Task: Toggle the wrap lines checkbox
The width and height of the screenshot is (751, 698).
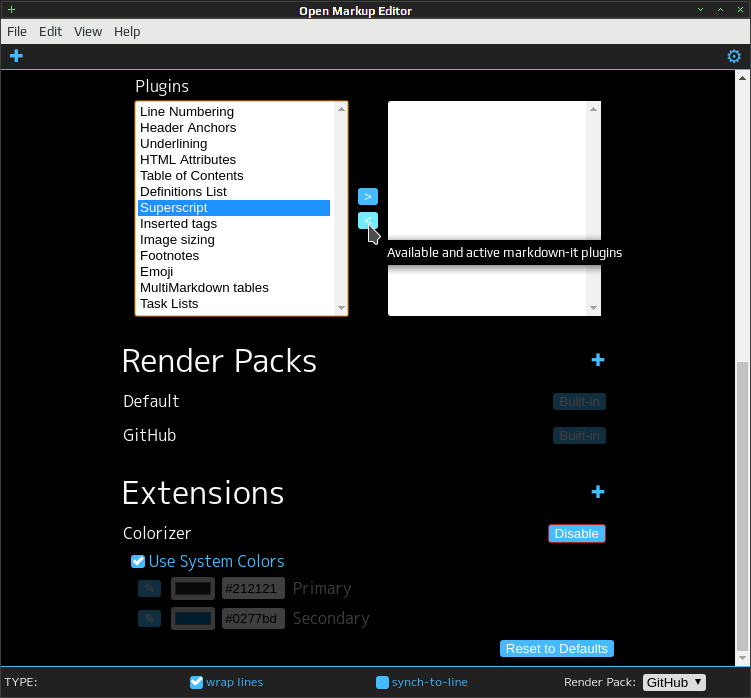Action: tap(196, 682)
